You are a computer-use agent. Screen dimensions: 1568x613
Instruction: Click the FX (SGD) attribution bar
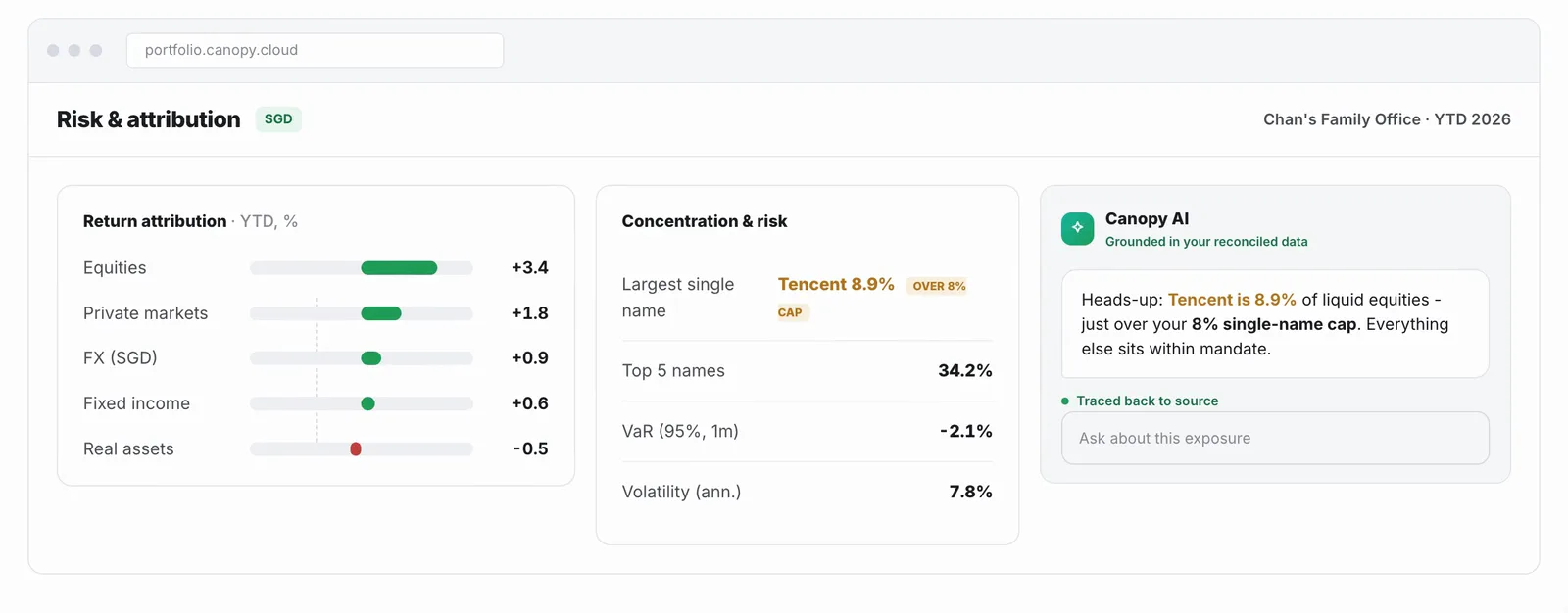[x=371, y=358]
